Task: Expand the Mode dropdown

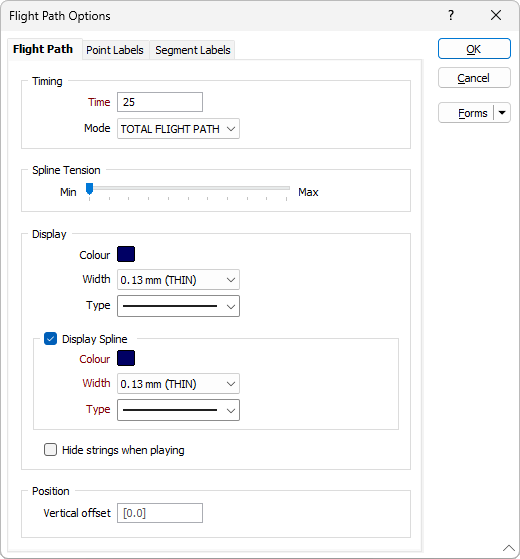Action: pos(178,129)
